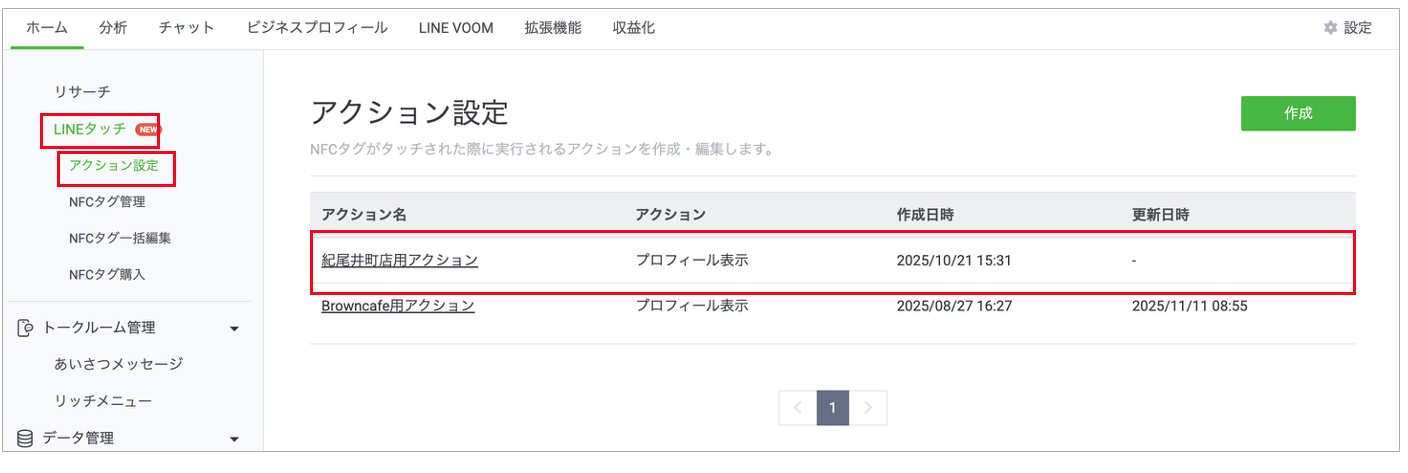
Task: Open the チャット tab
Action: tap(186, 28)
